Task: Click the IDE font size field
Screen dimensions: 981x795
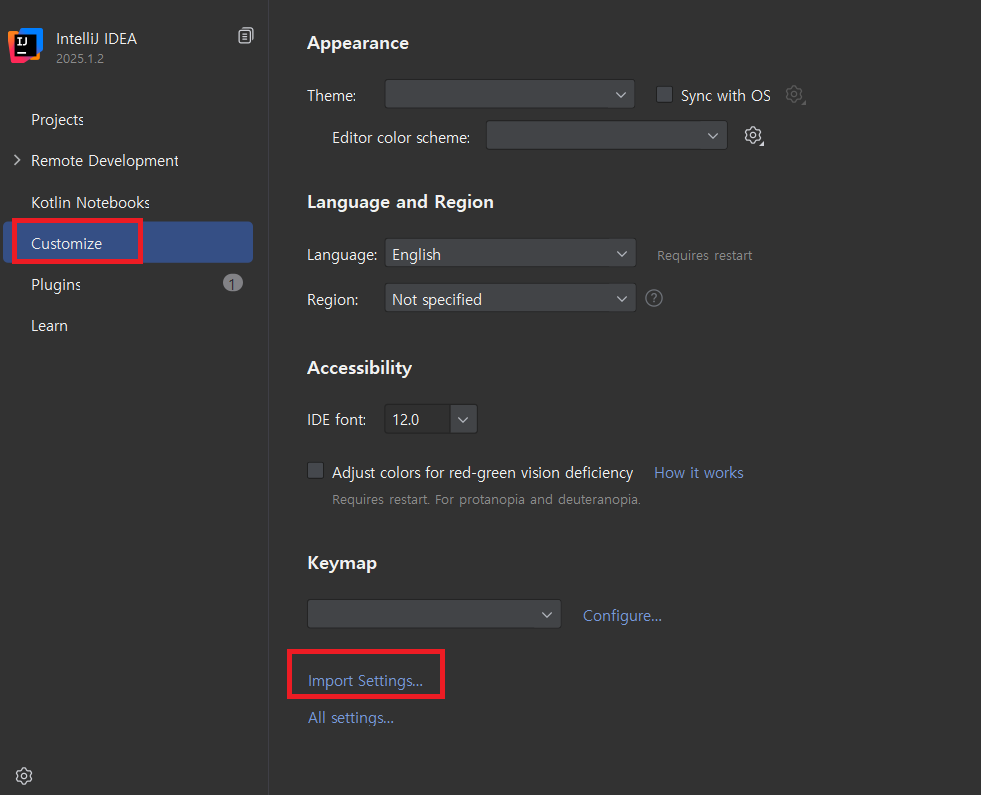Action: click(x=417, y=420)
